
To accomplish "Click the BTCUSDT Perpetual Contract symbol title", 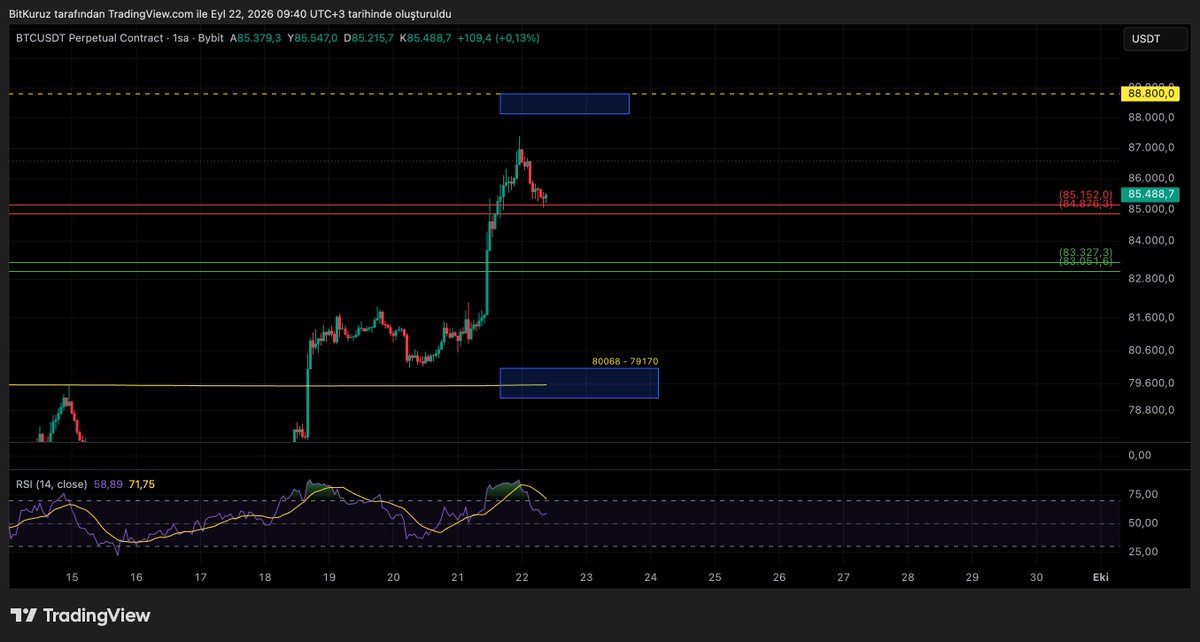I will (90, 38).
